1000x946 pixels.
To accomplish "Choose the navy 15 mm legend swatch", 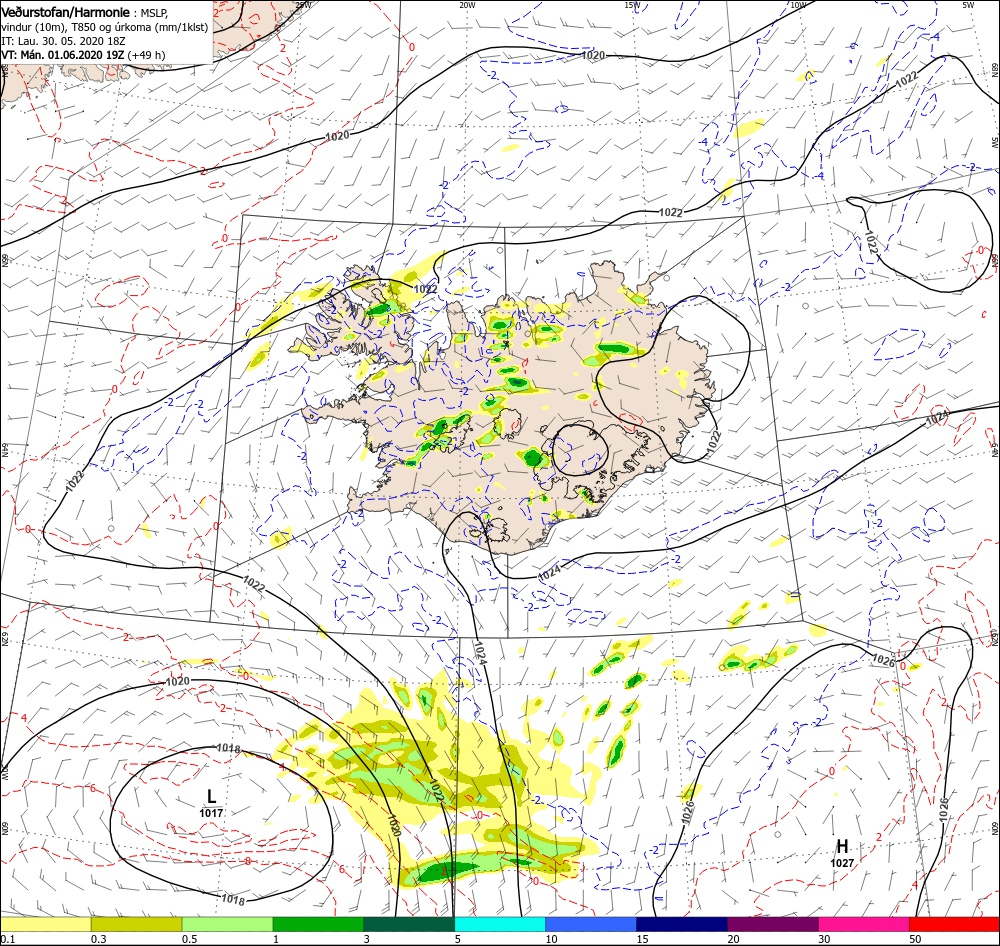I will pos(682,924).
